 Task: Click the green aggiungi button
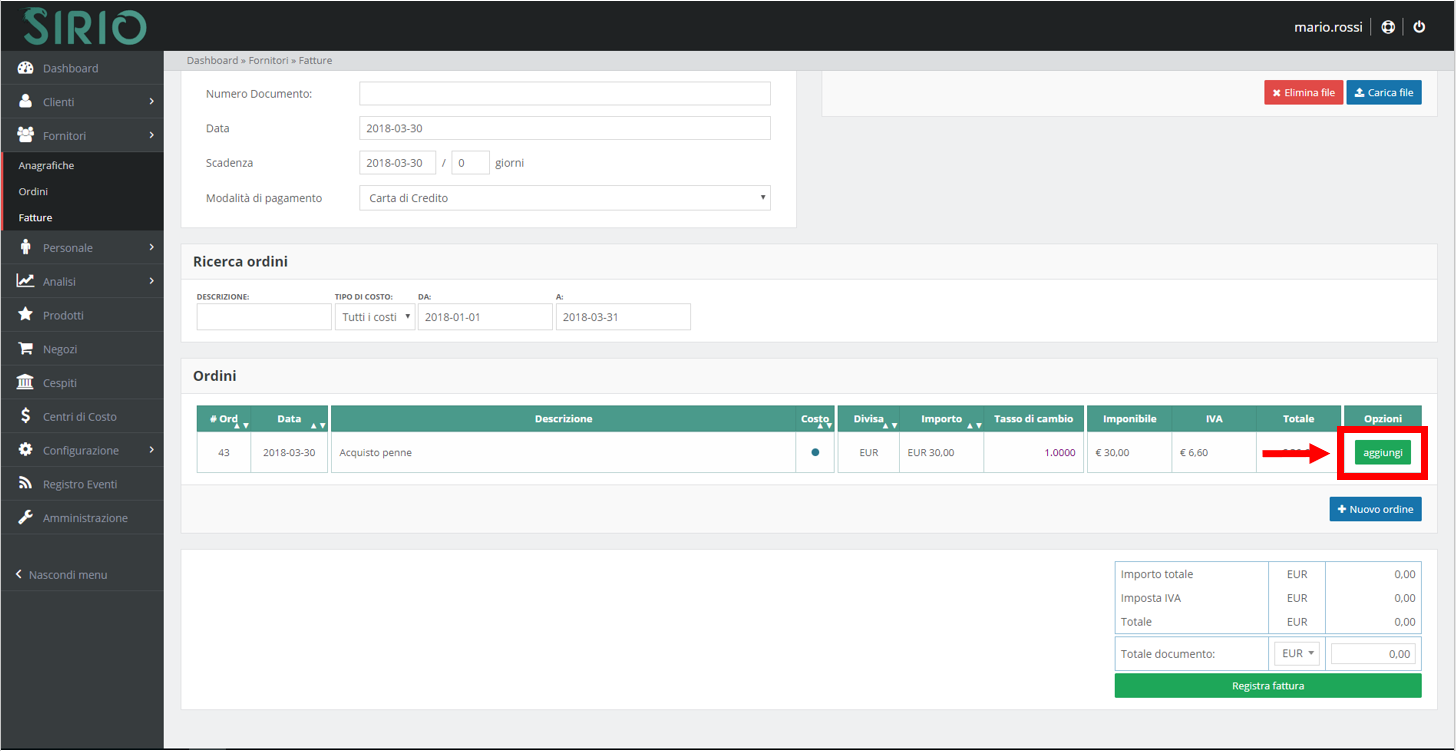tap(1382, 453)
